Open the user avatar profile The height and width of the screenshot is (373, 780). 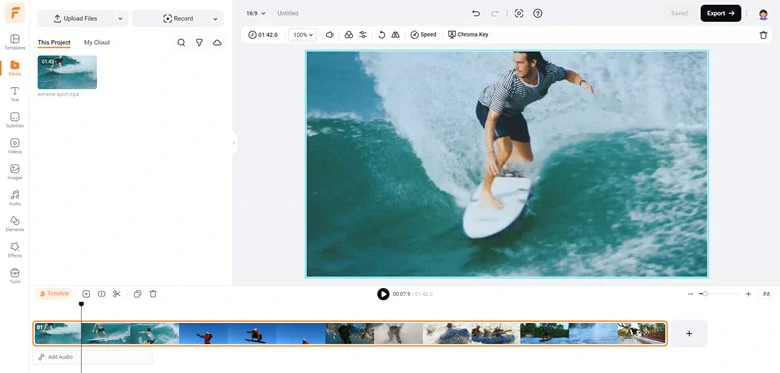[x=764, y=14]
